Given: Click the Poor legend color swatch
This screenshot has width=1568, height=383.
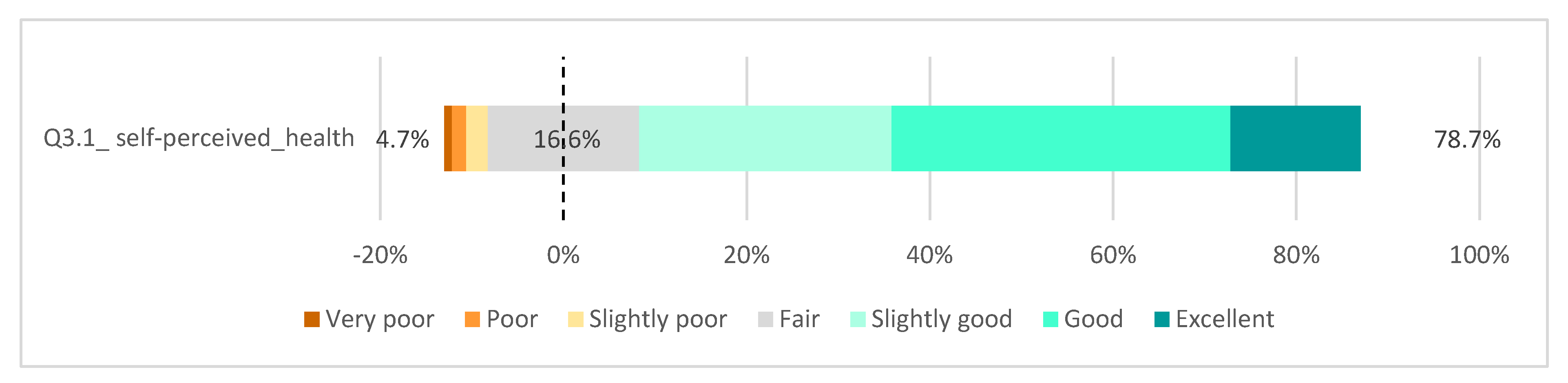Looking at the screenshot, I should tap(472, 319).
